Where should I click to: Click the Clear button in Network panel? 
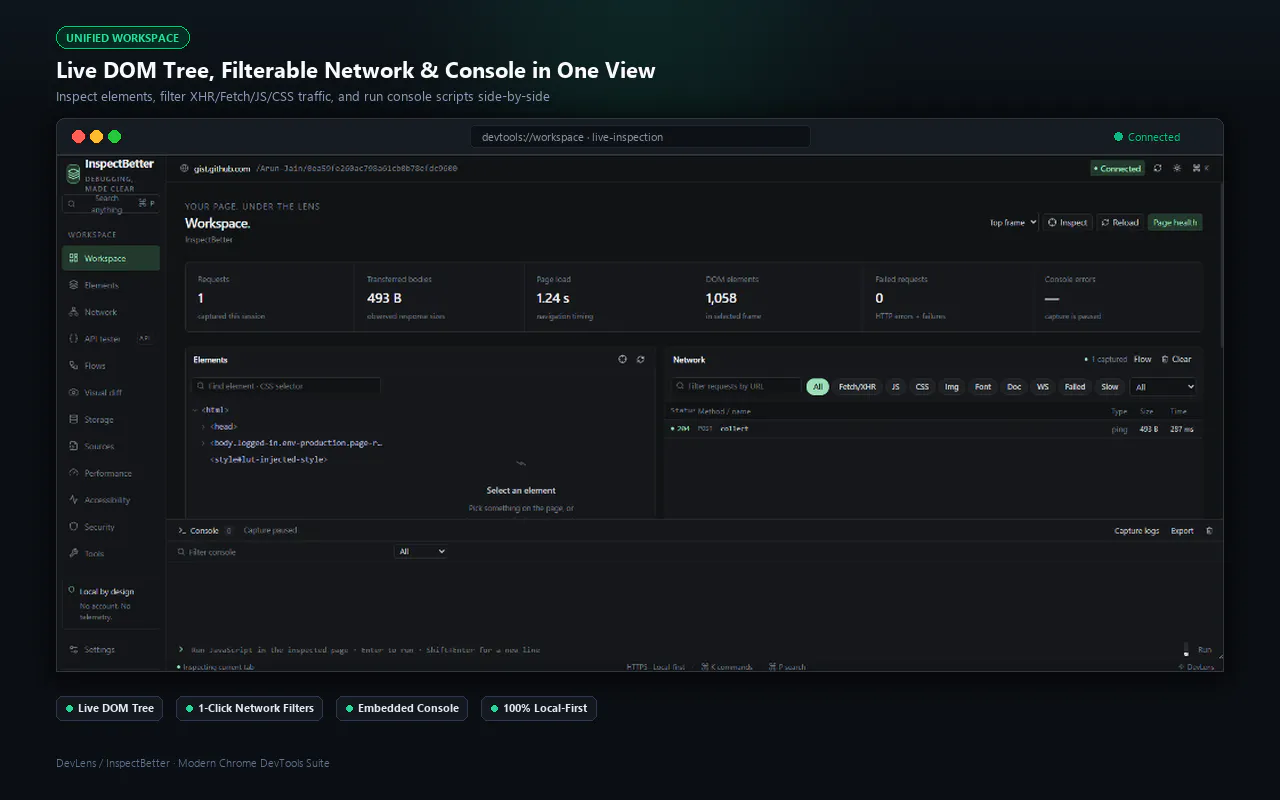pyautogui.click(x=1177, y=359)
